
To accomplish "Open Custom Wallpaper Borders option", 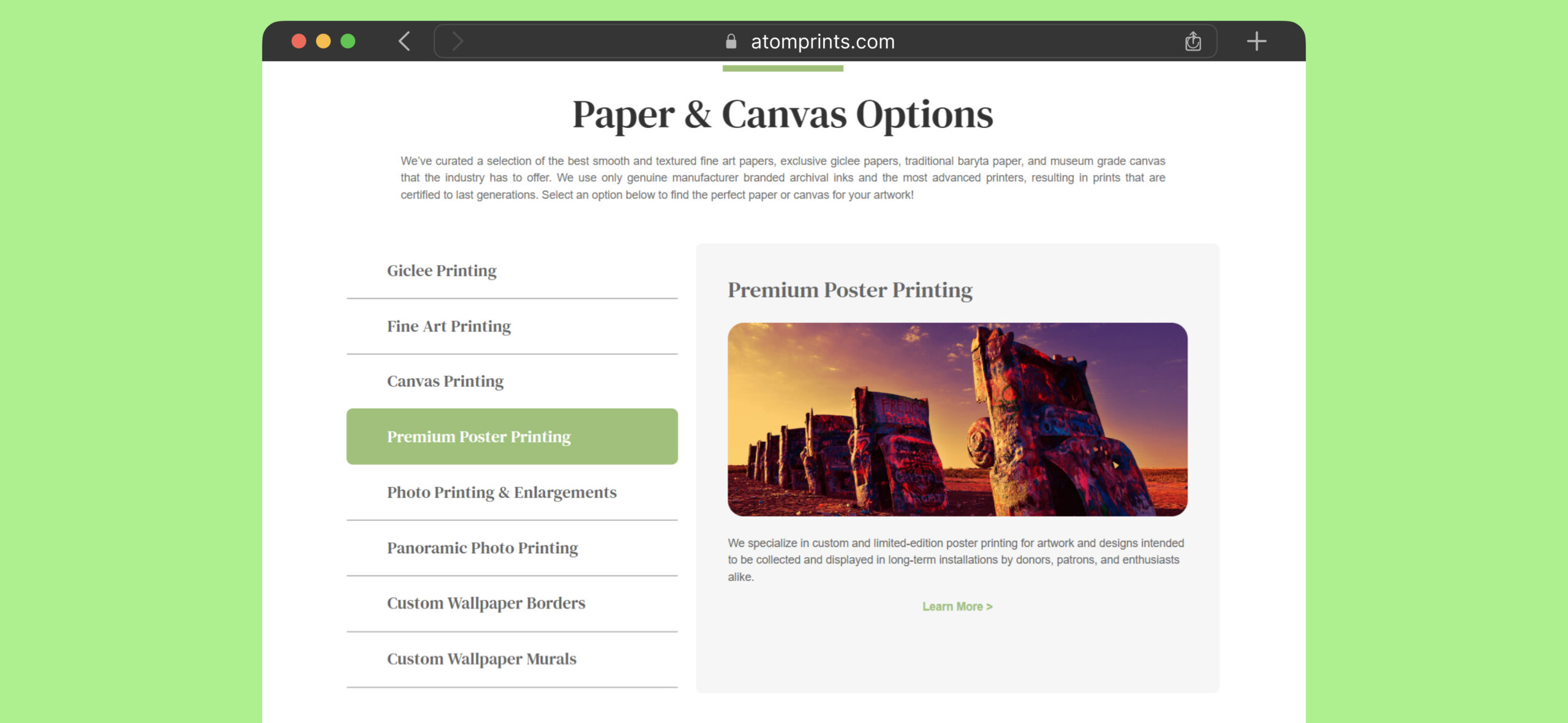I will pyautogui.click(x=512, y=604).
